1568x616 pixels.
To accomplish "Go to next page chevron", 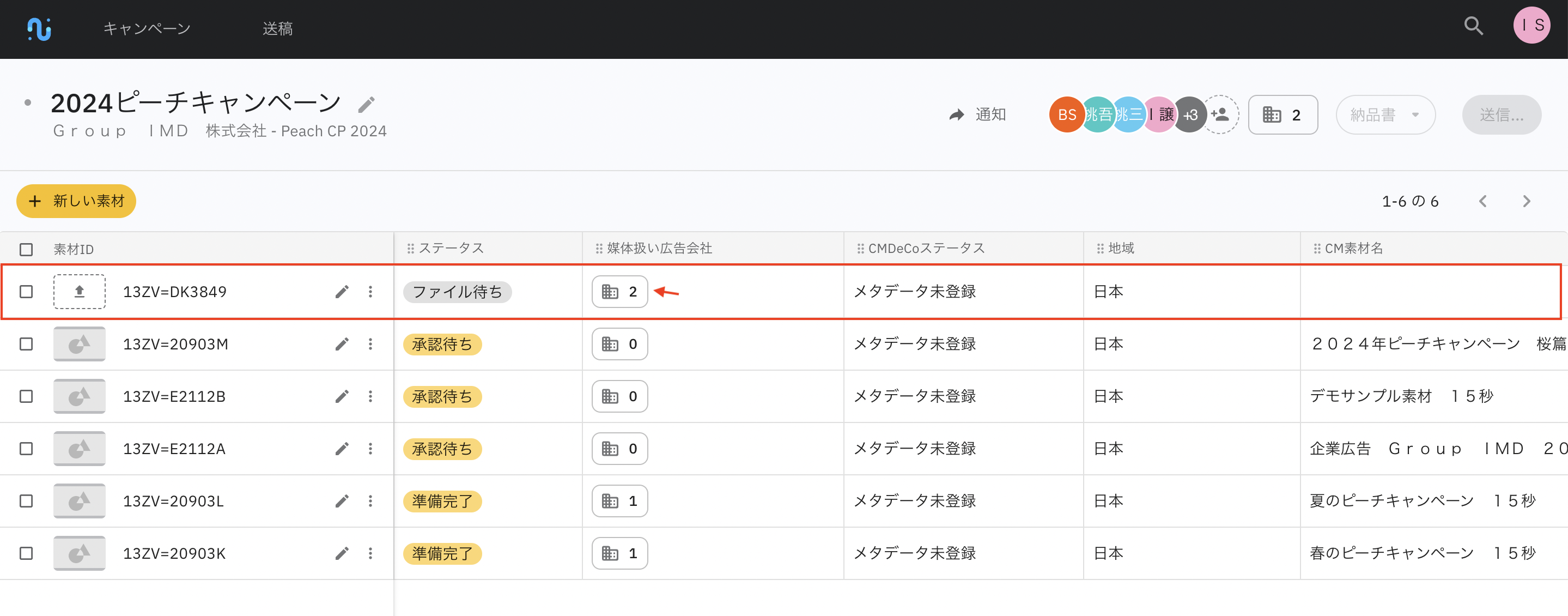I will click(1526, 201).
